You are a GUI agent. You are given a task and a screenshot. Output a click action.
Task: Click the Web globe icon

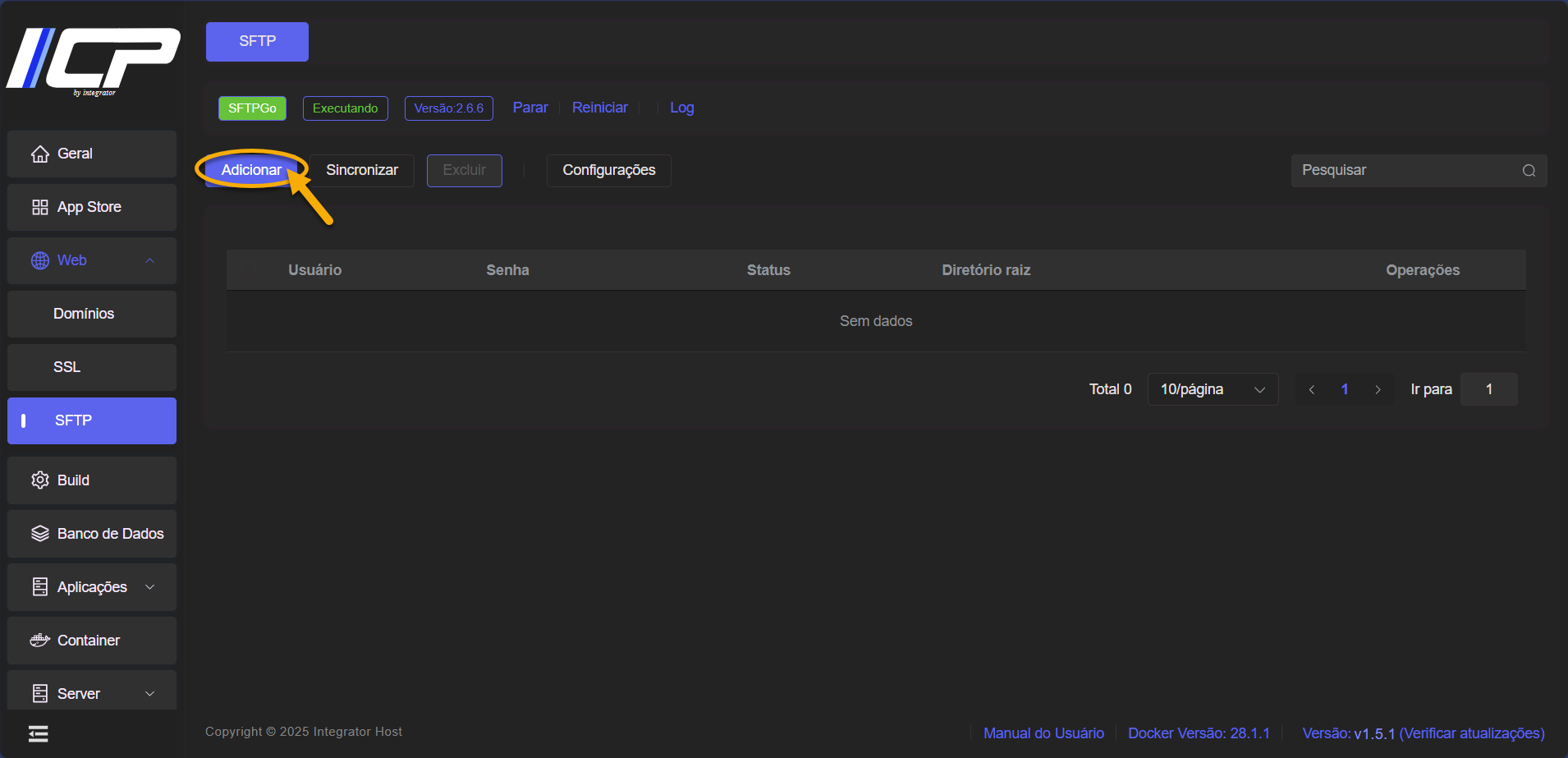coord(39,260)
